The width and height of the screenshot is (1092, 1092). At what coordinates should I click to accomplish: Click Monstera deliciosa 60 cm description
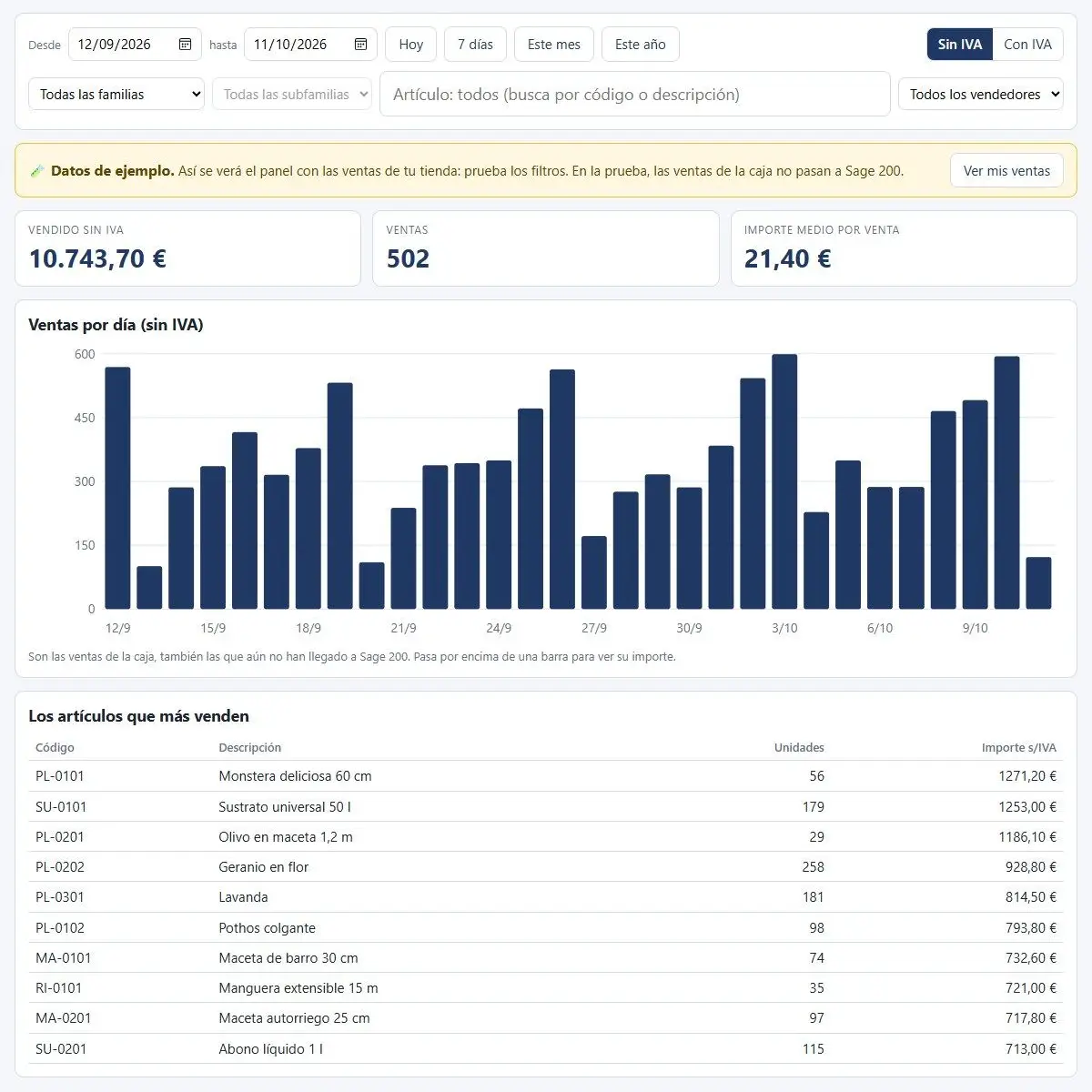pos(295,776)
